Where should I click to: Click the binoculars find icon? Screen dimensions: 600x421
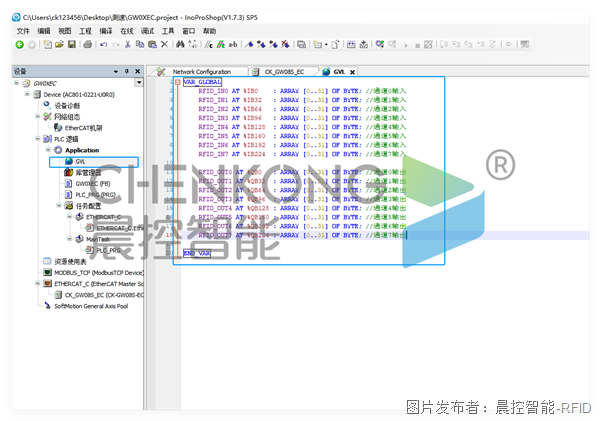tap(180, 44)
